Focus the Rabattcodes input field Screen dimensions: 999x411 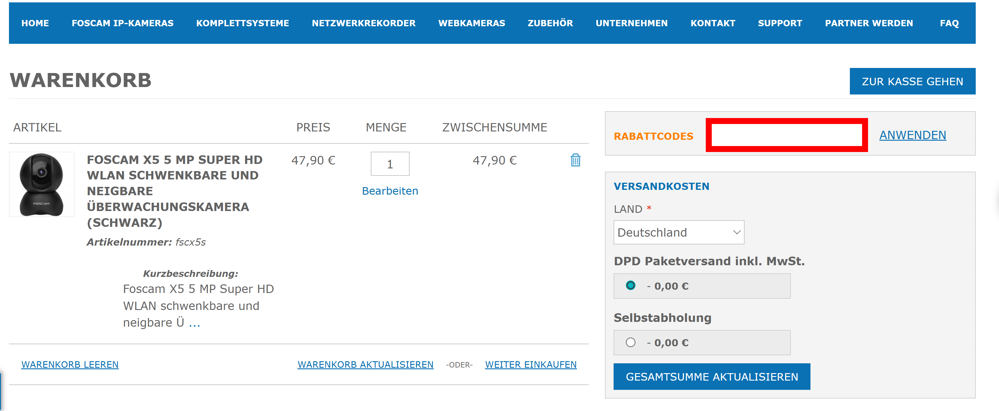(x=787, y=135)
